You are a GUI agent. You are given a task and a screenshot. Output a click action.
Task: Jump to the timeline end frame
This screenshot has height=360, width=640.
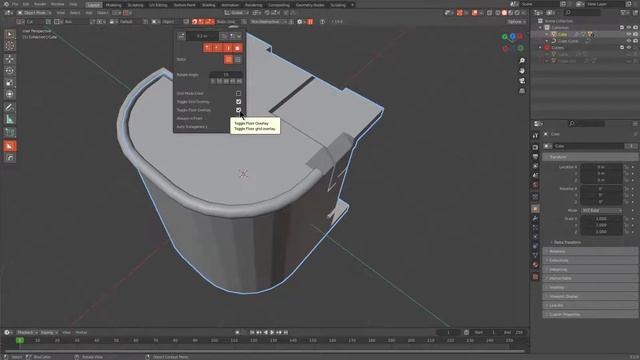286,332
